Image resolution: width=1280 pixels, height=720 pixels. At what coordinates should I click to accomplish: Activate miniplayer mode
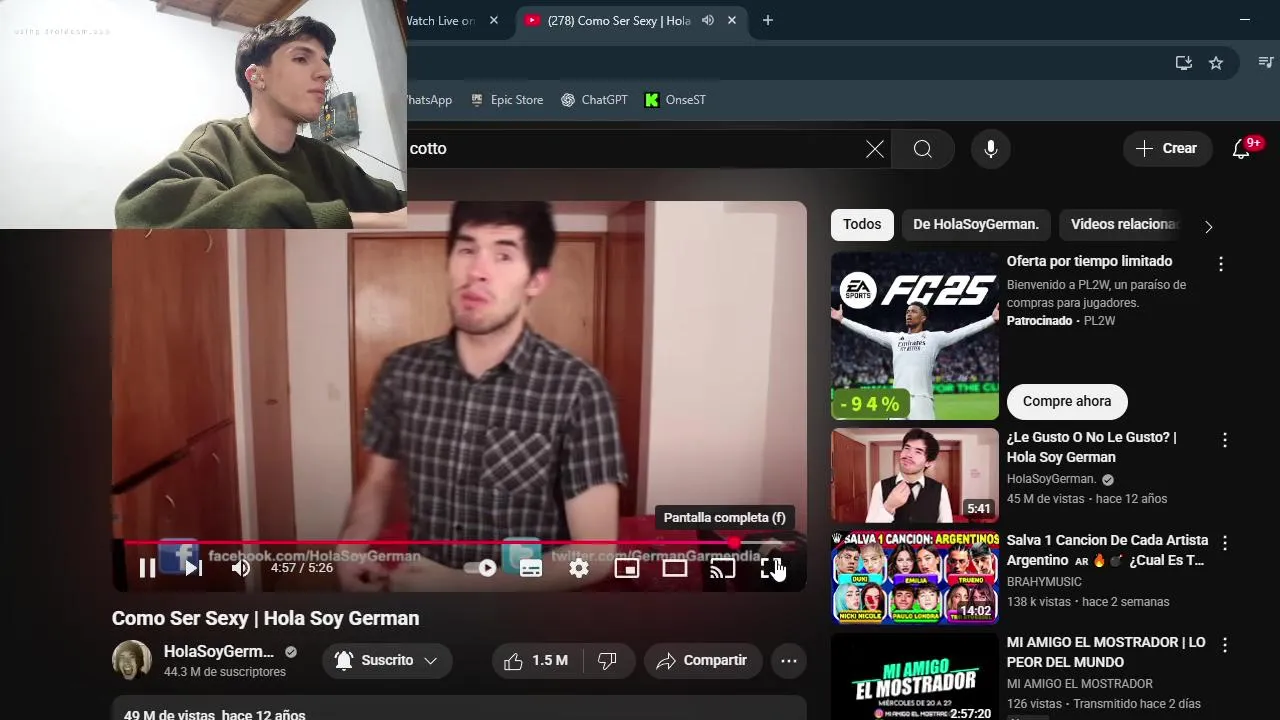coord(627,568)
